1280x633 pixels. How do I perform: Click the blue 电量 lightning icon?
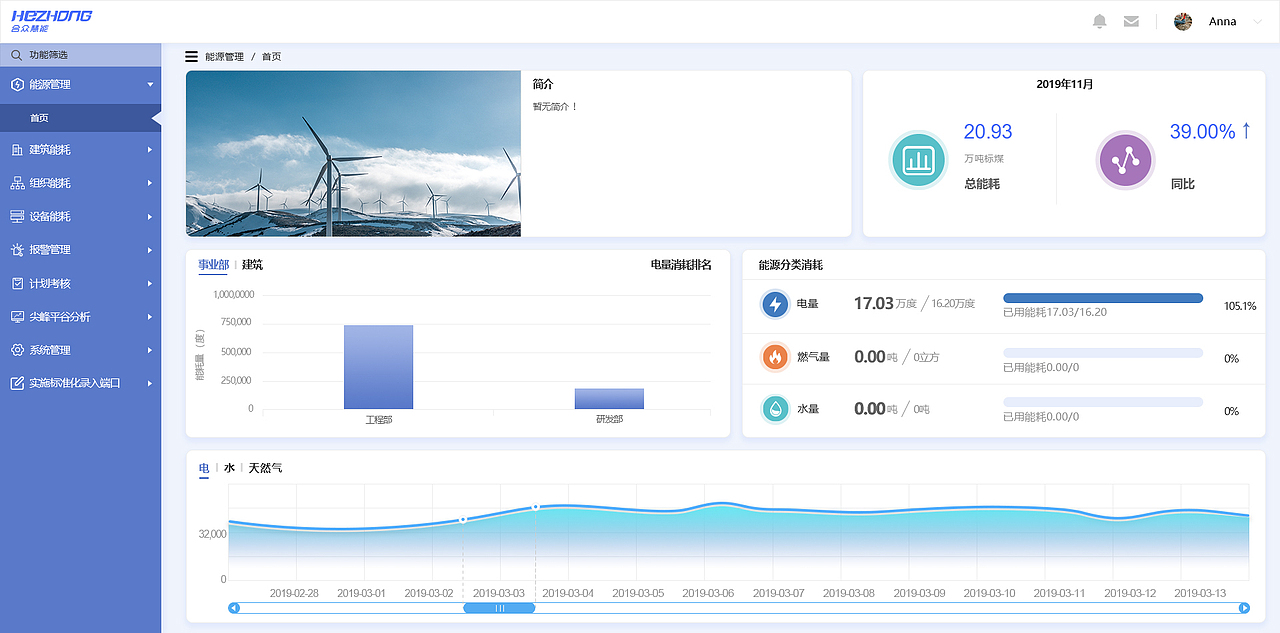click(775, 304)
